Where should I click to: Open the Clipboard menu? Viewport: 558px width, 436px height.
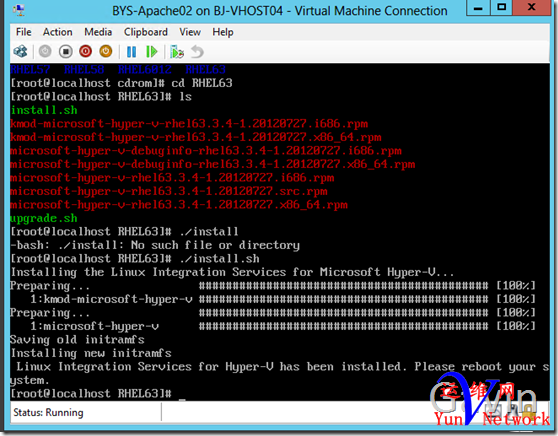coord(146,32)
